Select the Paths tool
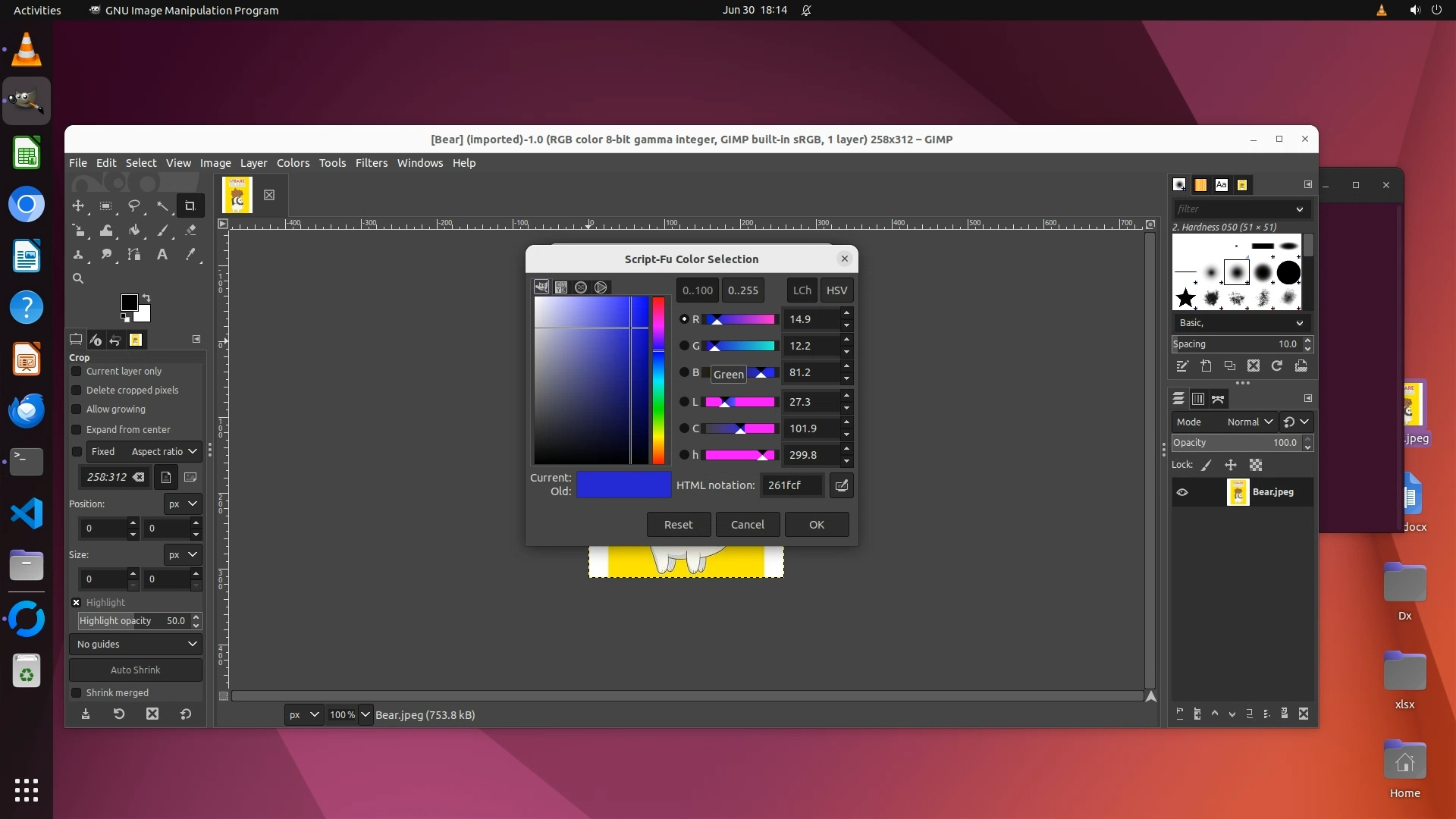This screenshot has width=1456, height=819. [134, 255]
